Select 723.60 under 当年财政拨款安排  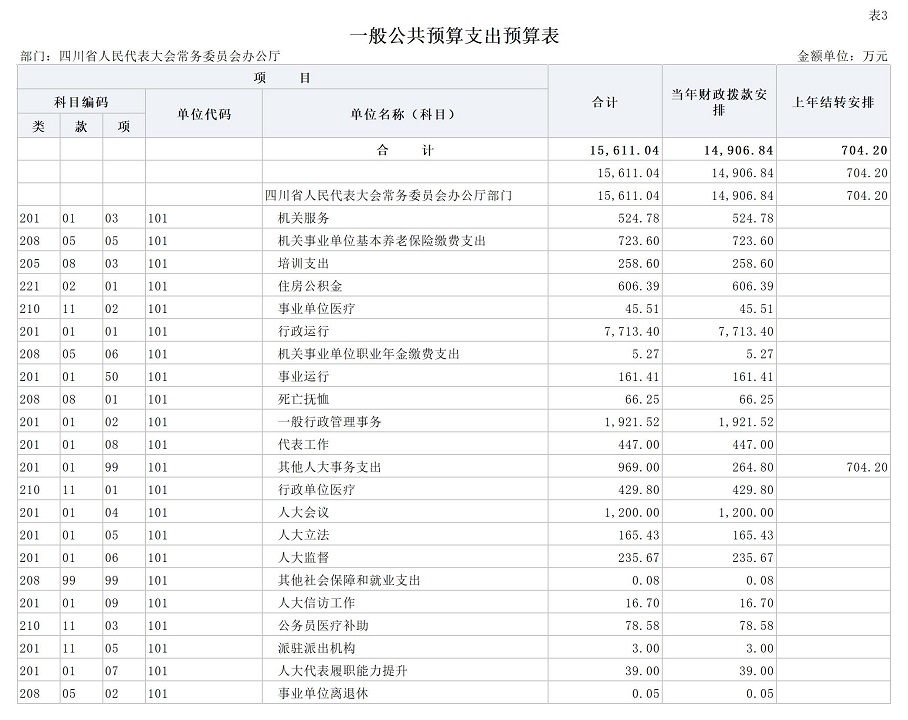click(x=752, y=241)
